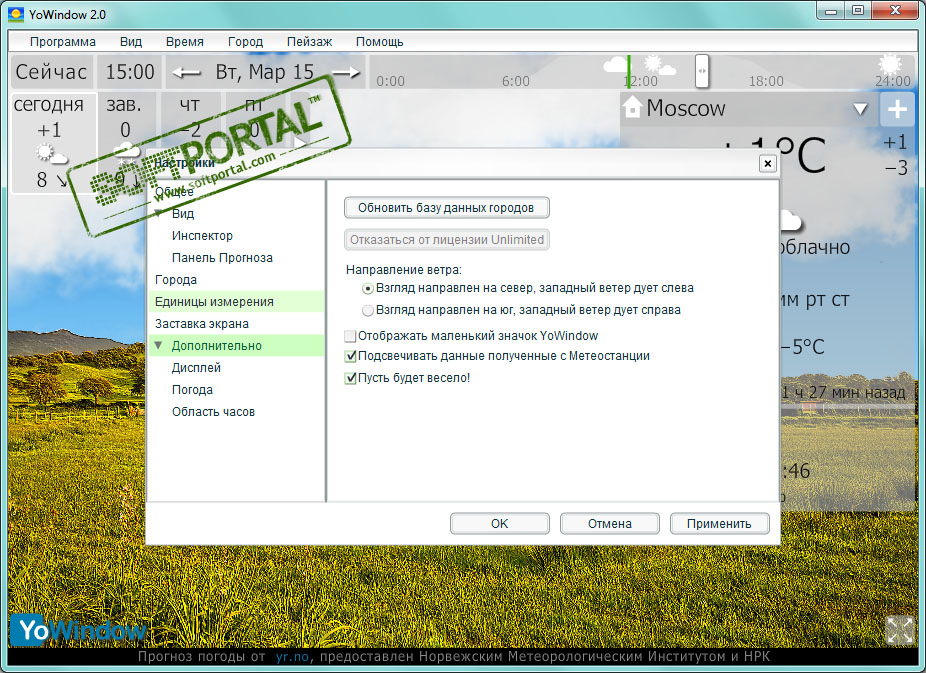926x673 pixels.
Task: Click the 6:00 mark on the timeline
Action: (516, 81)
